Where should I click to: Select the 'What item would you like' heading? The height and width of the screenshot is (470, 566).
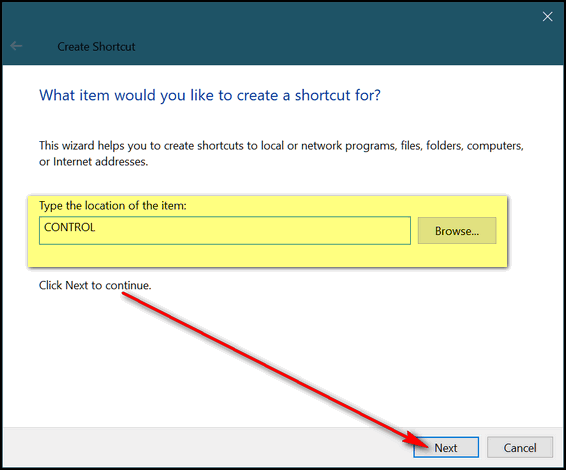[x=210, y=95]
